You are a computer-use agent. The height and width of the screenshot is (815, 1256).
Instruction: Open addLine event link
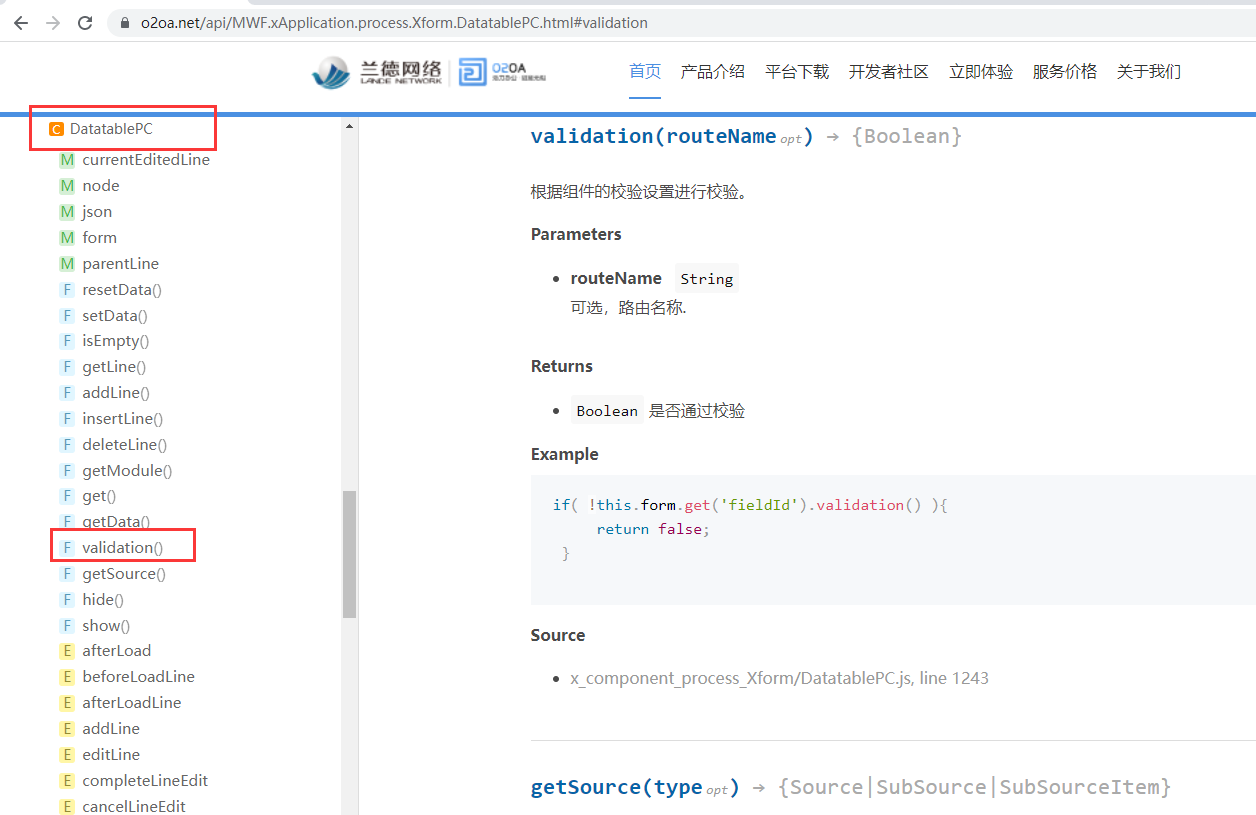(111, 729)
